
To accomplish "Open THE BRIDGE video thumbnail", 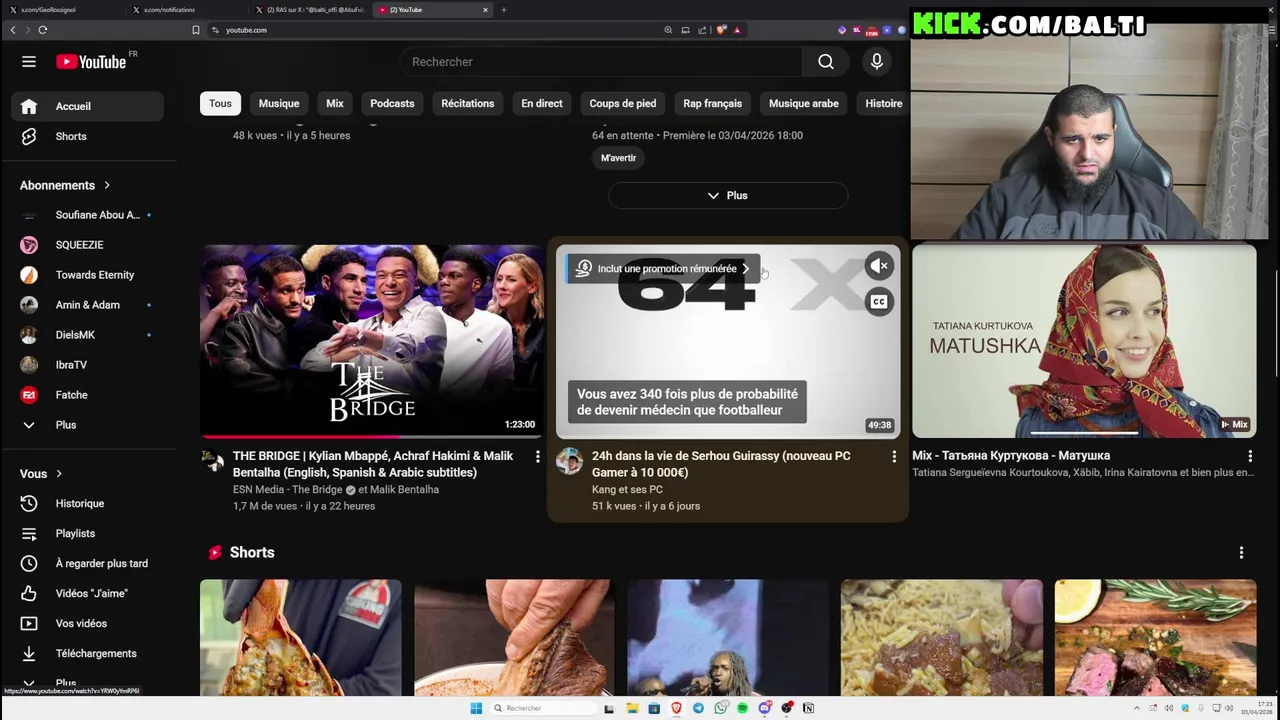I will click(x=372, y=341).
